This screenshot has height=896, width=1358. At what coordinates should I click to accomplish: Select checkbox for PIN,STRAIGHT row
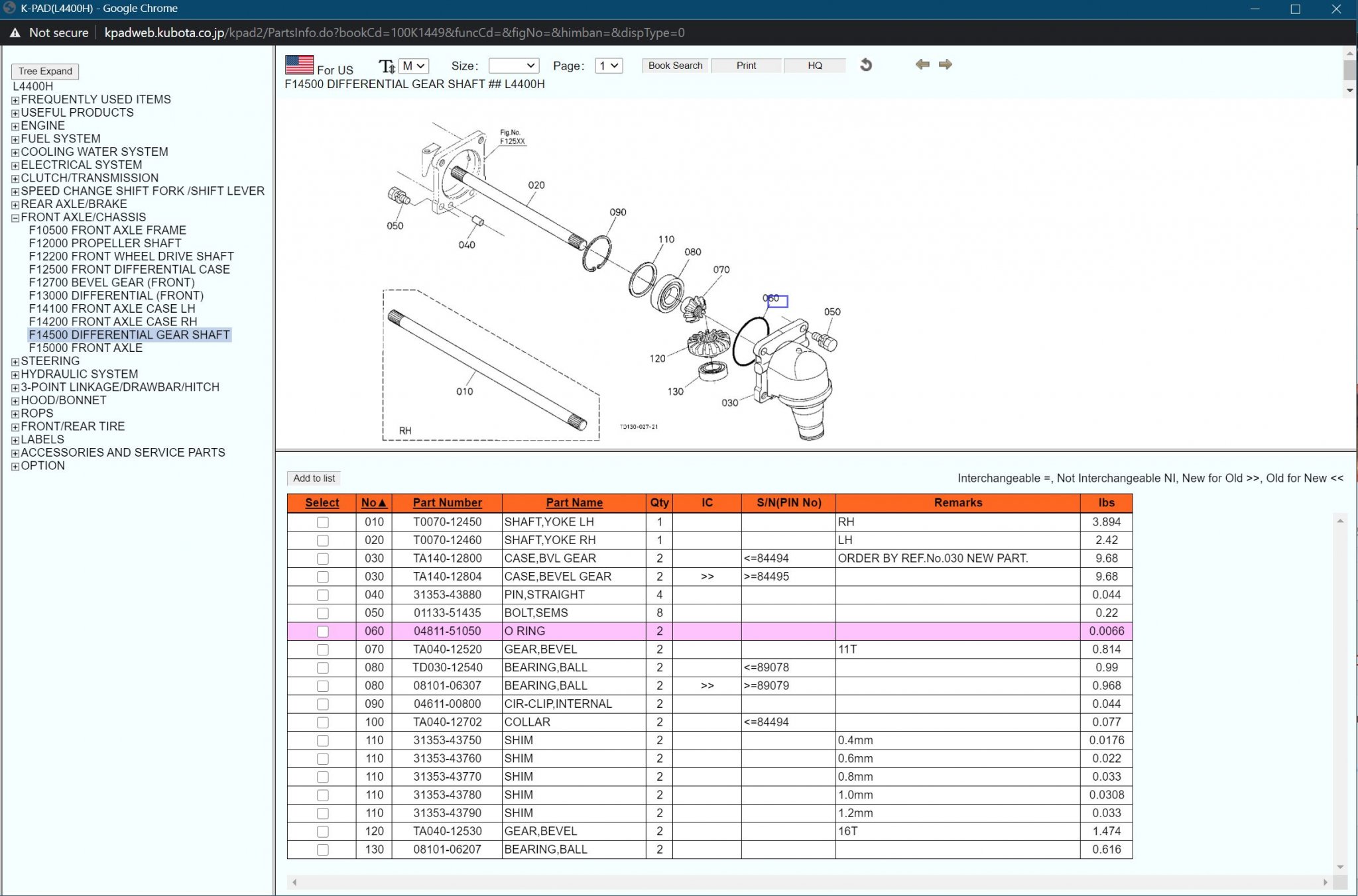[x=322, y=595]
